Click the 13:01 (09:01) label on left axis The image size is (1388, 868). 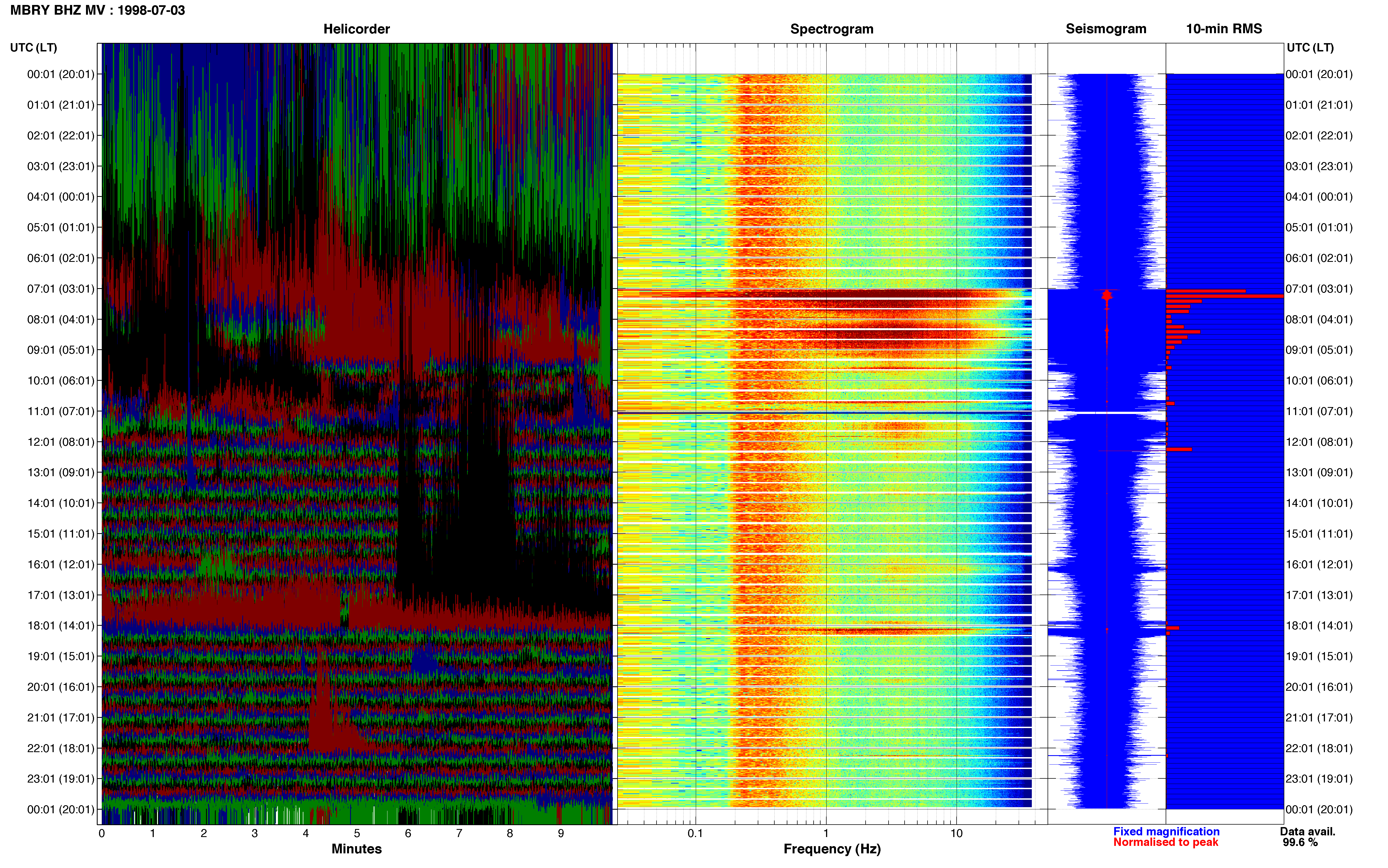[x=61, y=473]
